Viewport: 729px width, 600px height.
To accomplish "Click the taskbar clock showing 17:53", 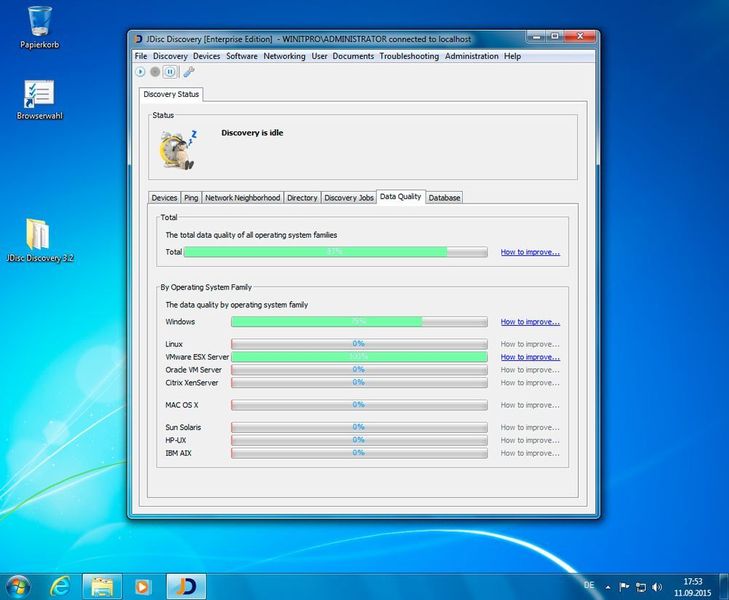I will (693, 587).
